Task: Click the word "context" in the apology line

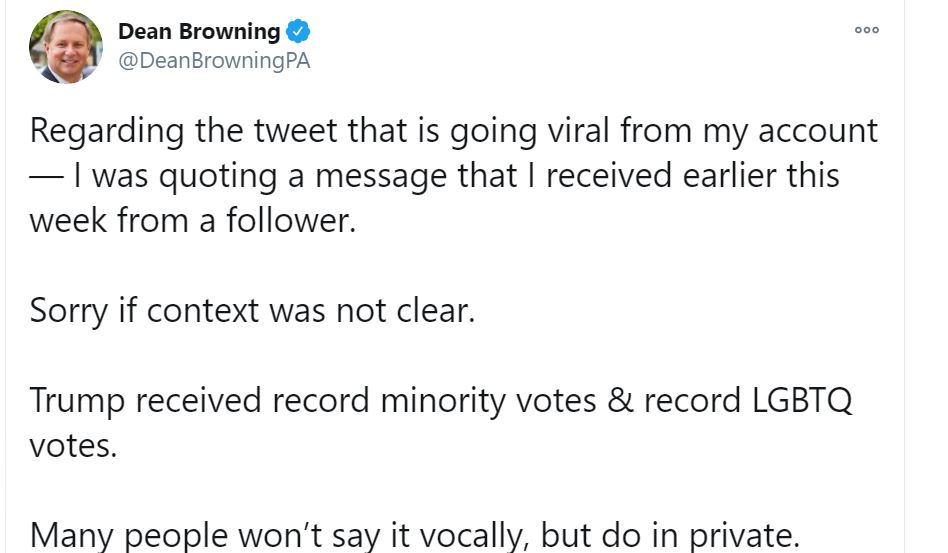Action: click(x=203, y=310)
